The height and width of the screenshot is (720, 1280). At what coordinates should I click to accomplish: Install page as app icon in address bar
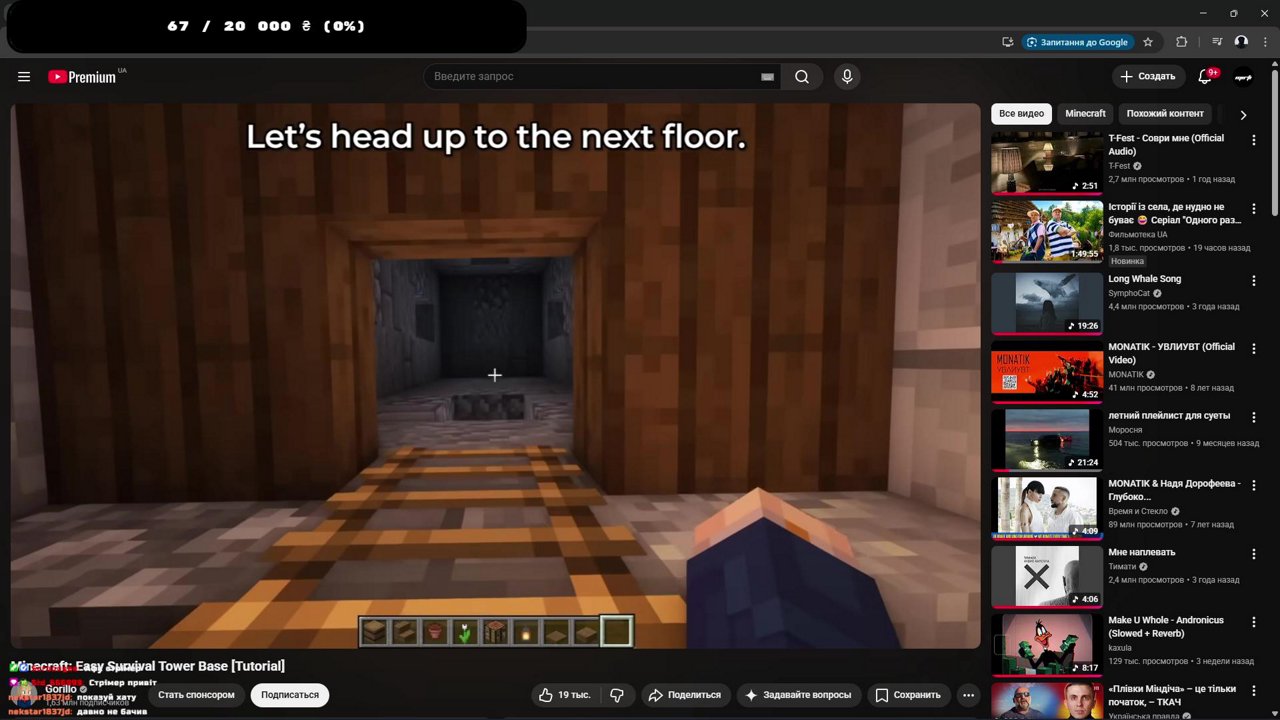click(x=1008, y=42)
